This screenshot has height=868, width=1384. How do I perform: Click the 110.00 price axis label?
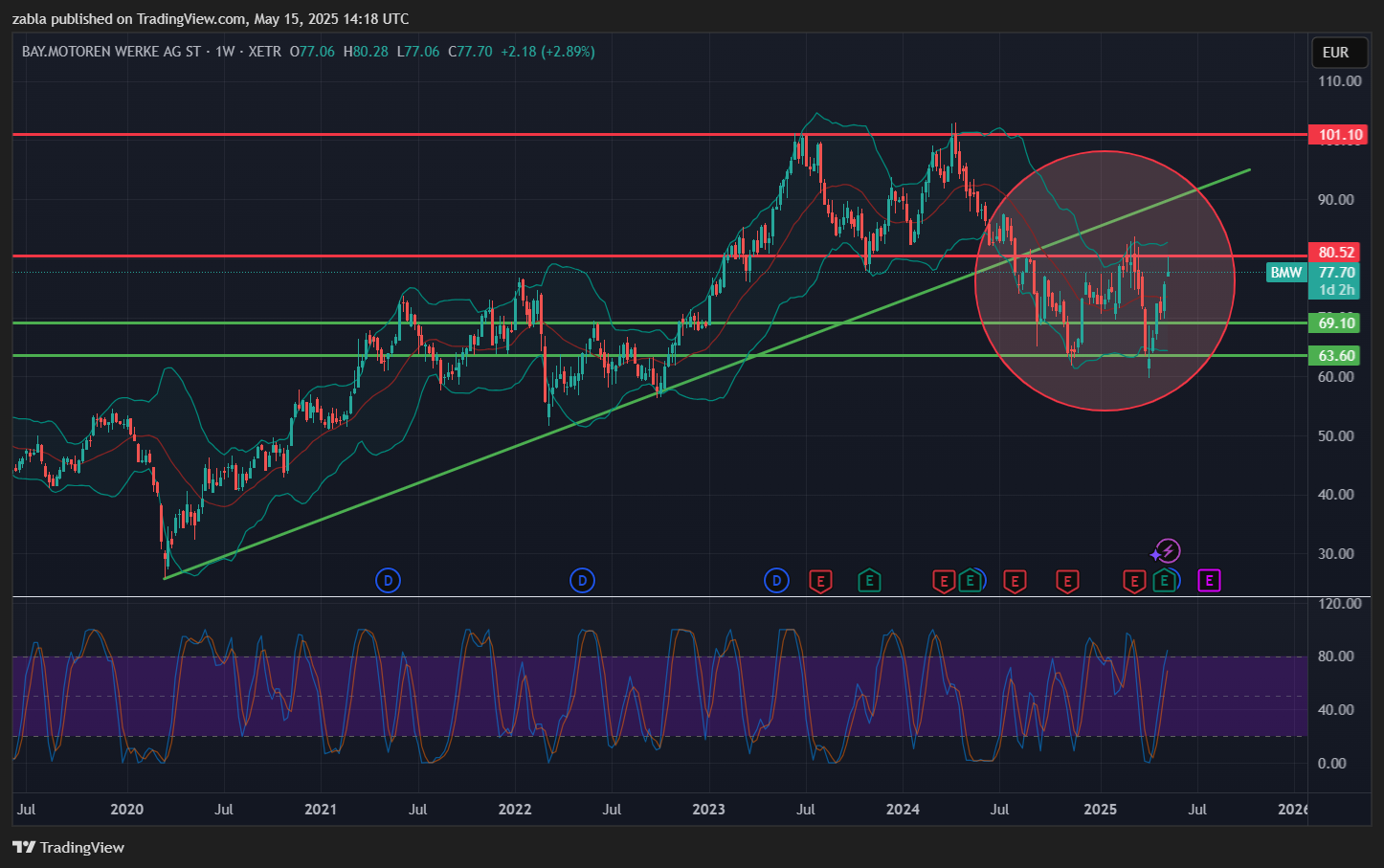pos(1339,81)
